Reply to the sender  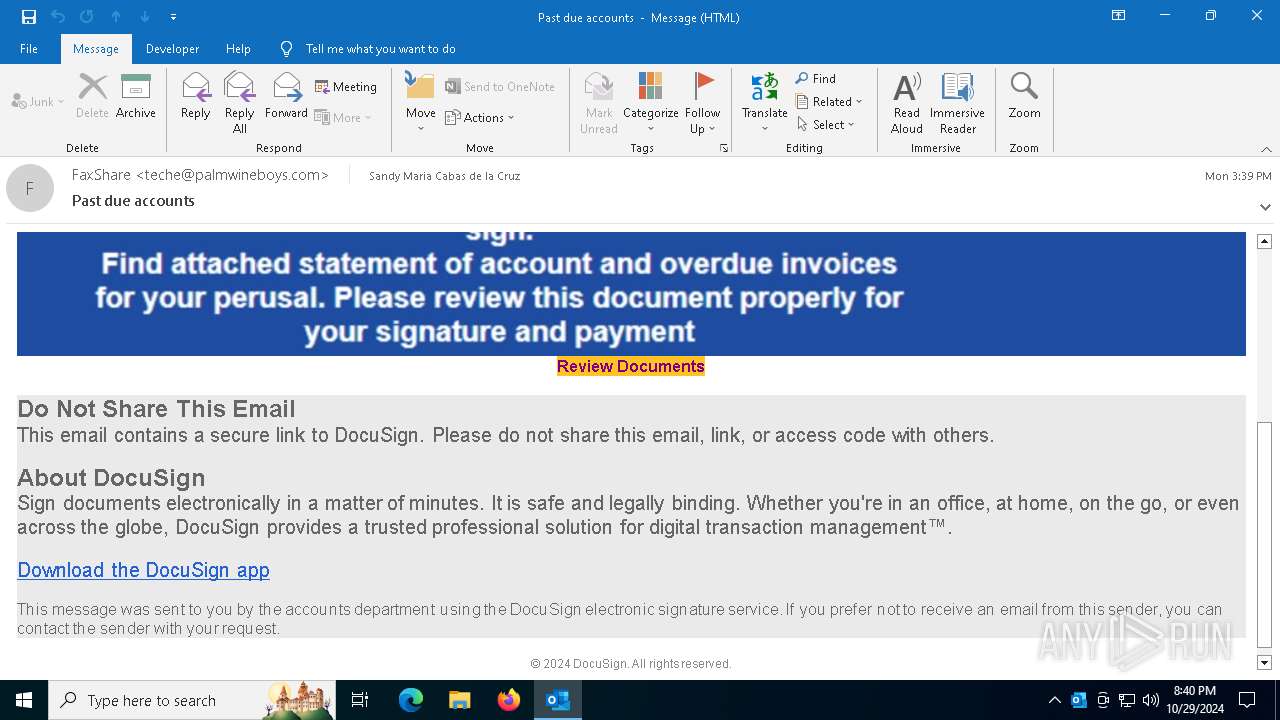click(x=196, y=96)
